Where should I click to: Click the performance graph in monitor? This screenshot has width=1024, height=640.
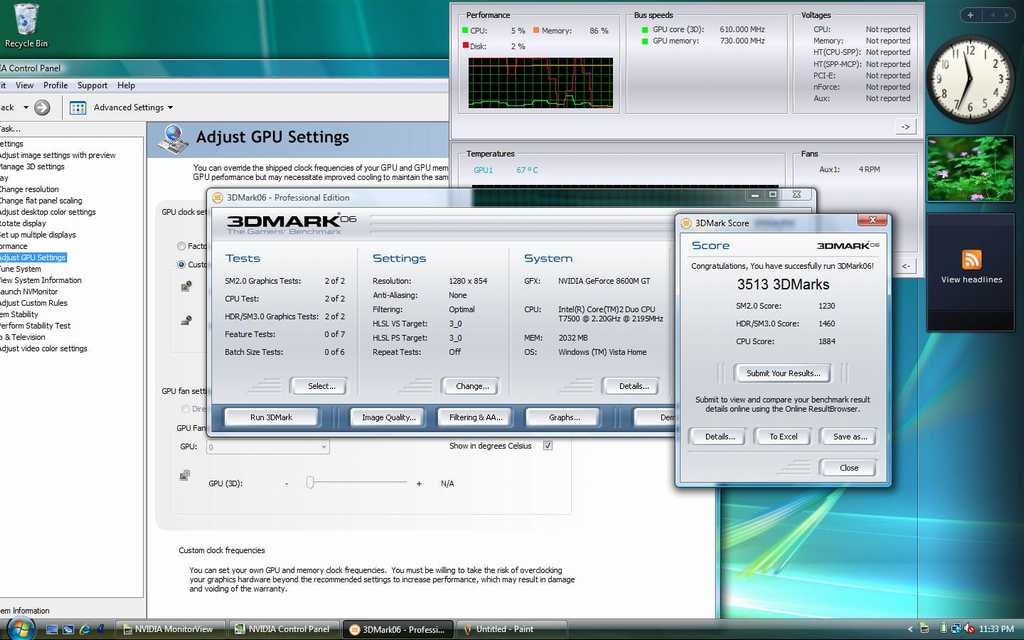click(540, 83)
